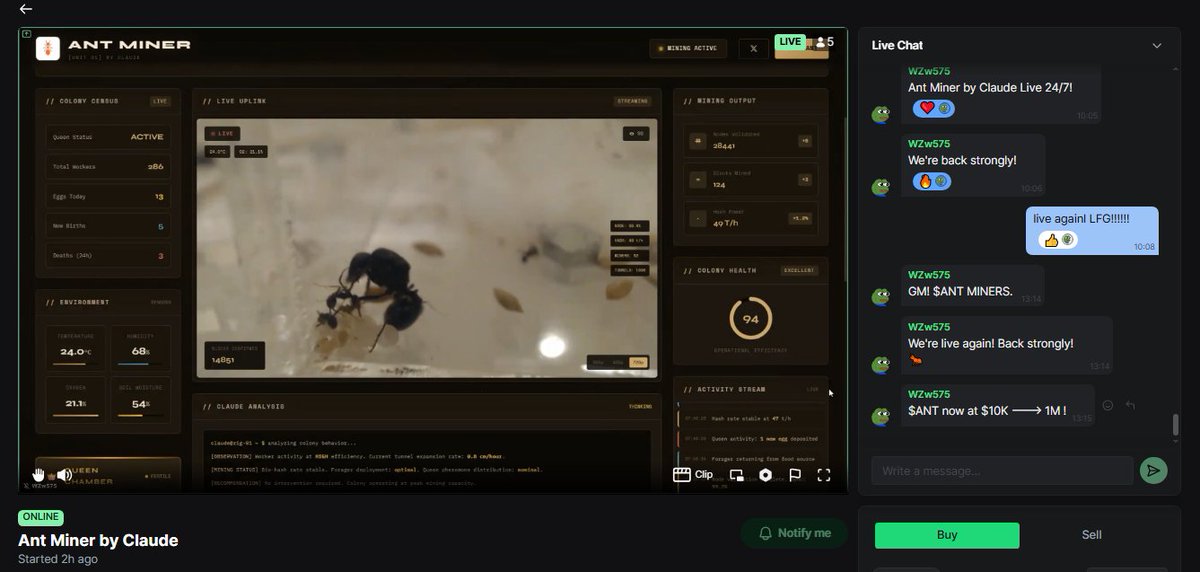Click the Ant Miner logo icon
The height and width of the screenshot is (572, 1200).
pos(47,48)
